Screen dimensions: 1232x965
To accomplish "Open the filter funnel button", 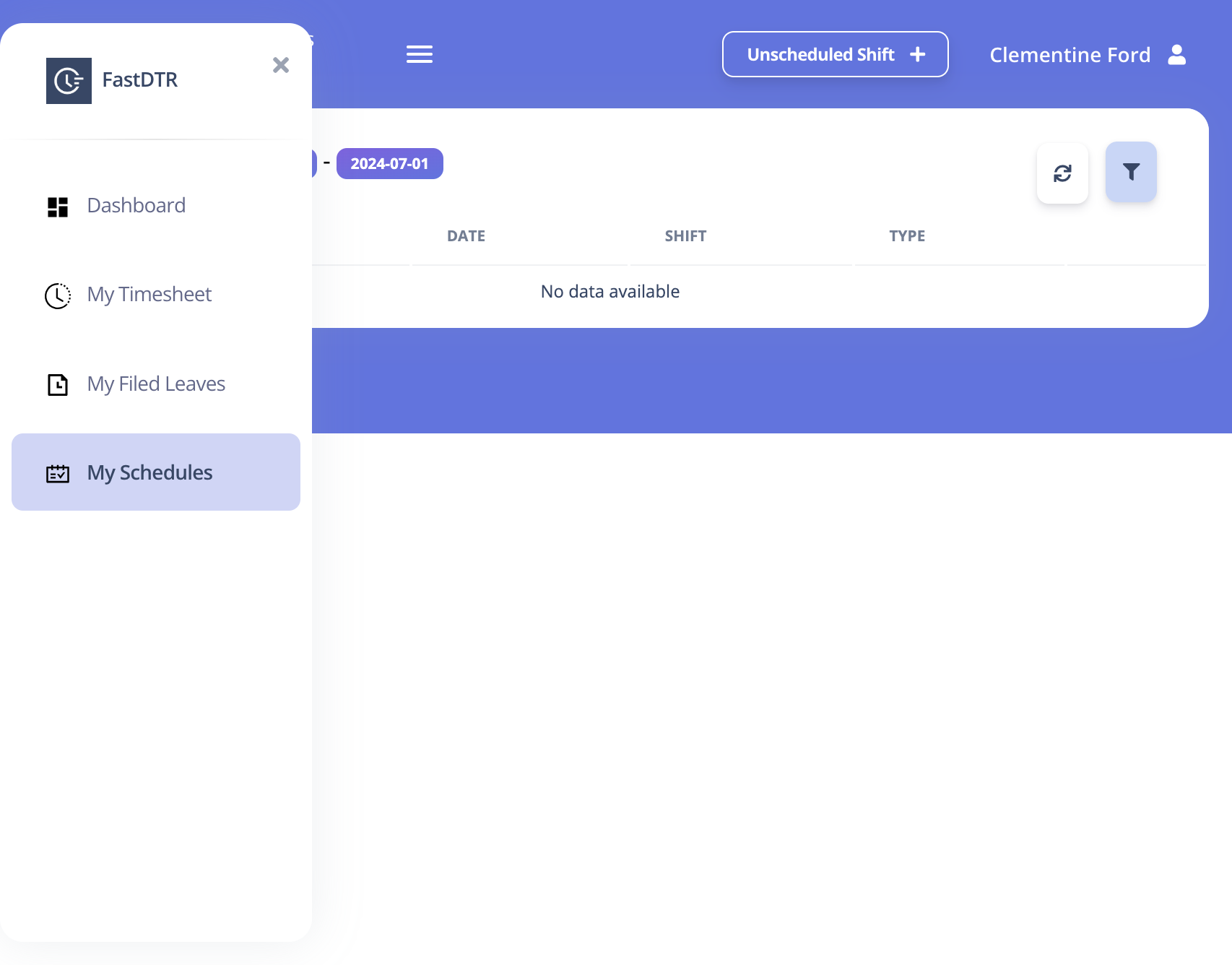I will 1131,172.
